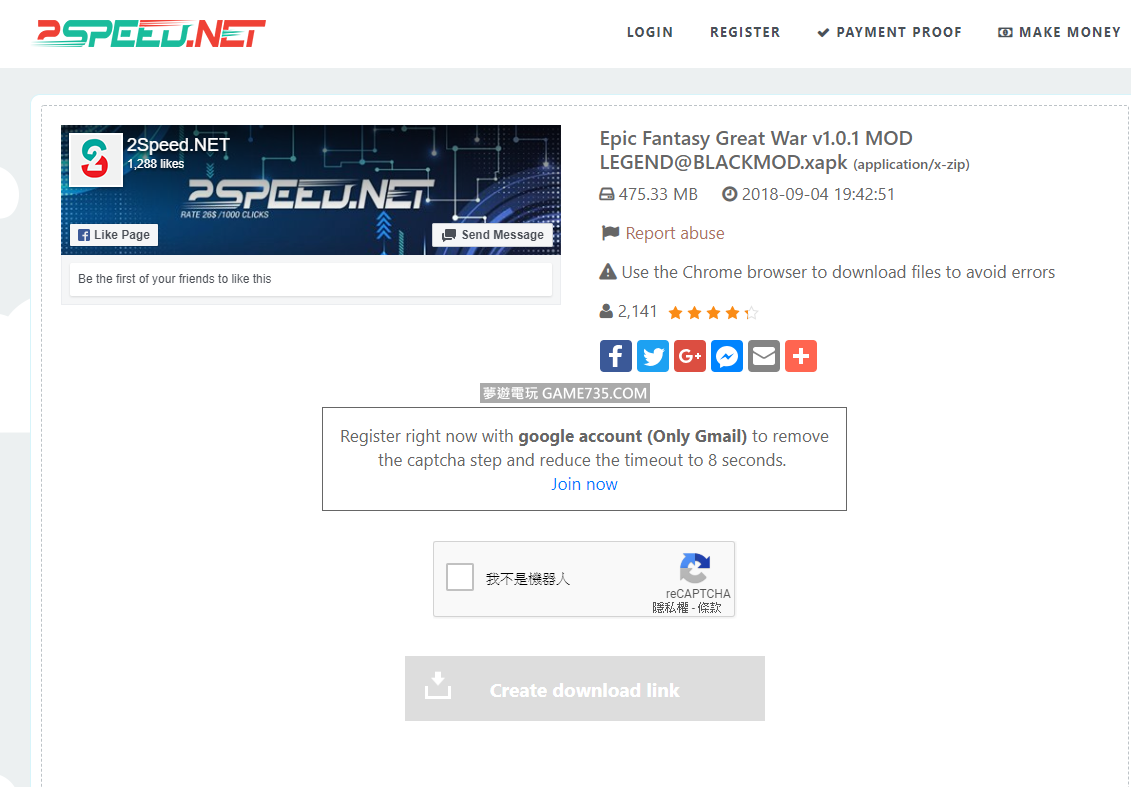Image resolution: width=1131 pixels, height=787 pixels.
Task: Go to REGISTER page
Action: click(x=744, y=32)
